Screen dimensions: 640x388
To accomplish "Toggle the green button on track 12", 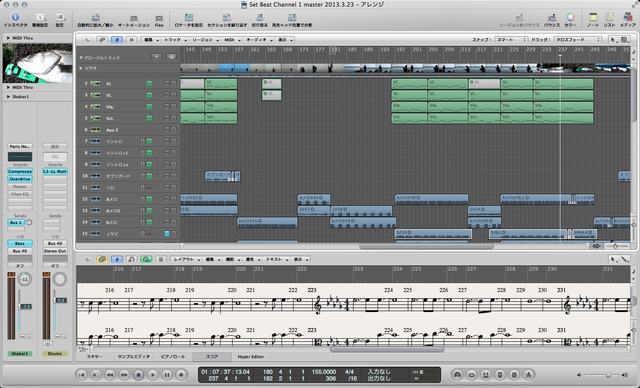I will (149, 199).
